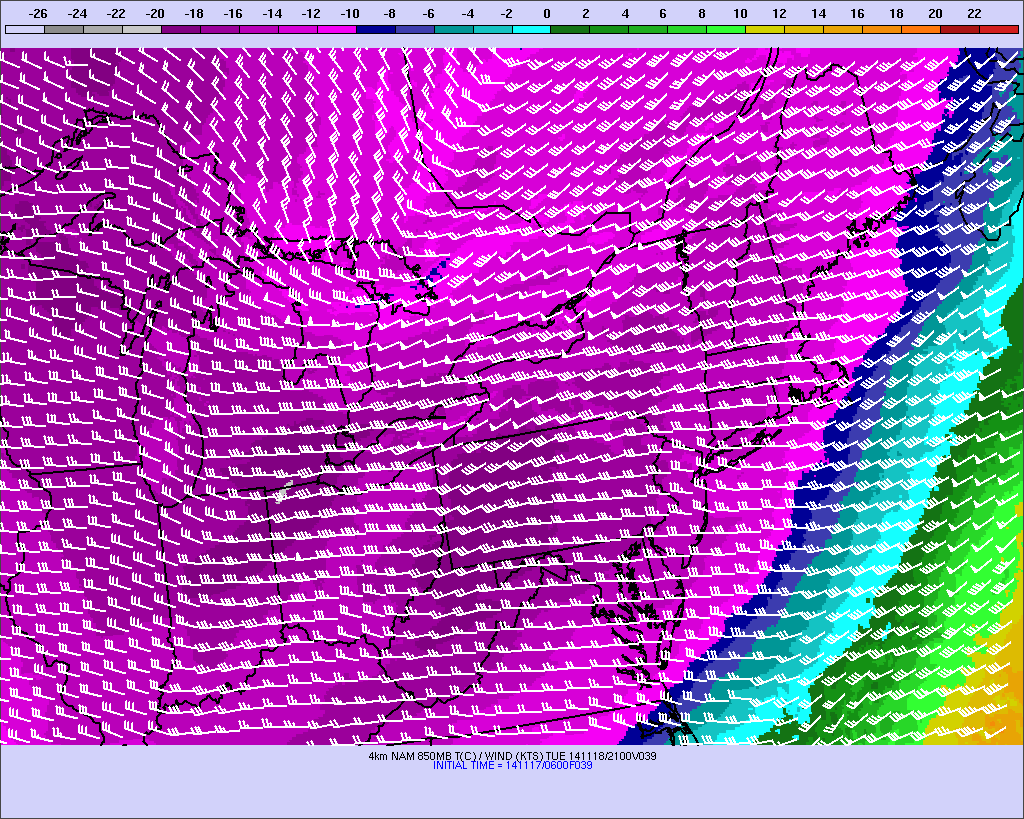
Task: Click the 6 temperature scale label
Action: tap(663, 14)
